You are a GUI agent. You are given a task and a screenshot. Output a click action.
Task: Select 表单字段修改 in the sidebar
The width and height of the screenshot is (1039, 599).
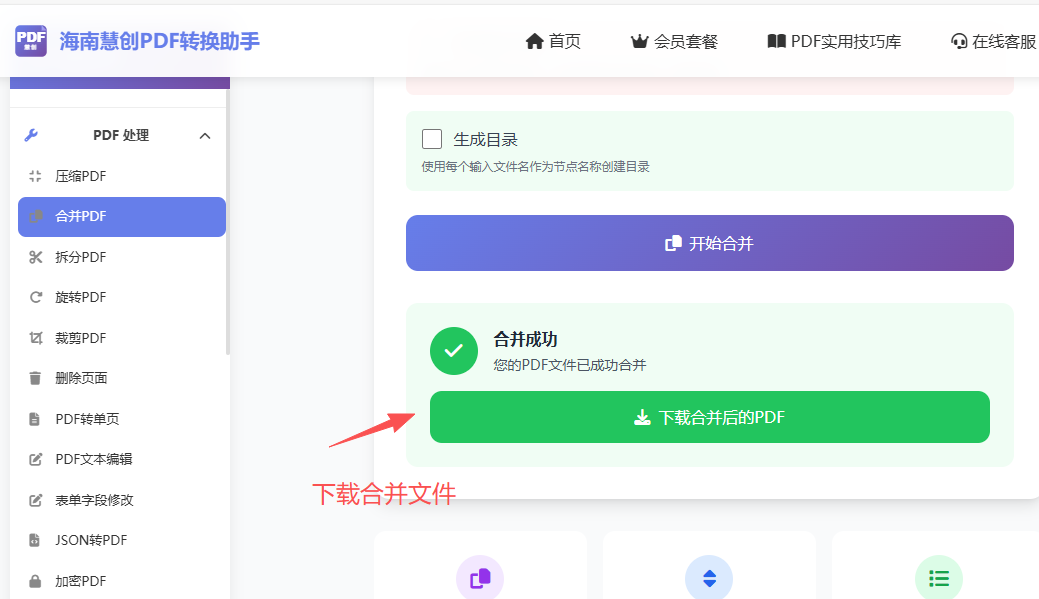click(122, 500)
